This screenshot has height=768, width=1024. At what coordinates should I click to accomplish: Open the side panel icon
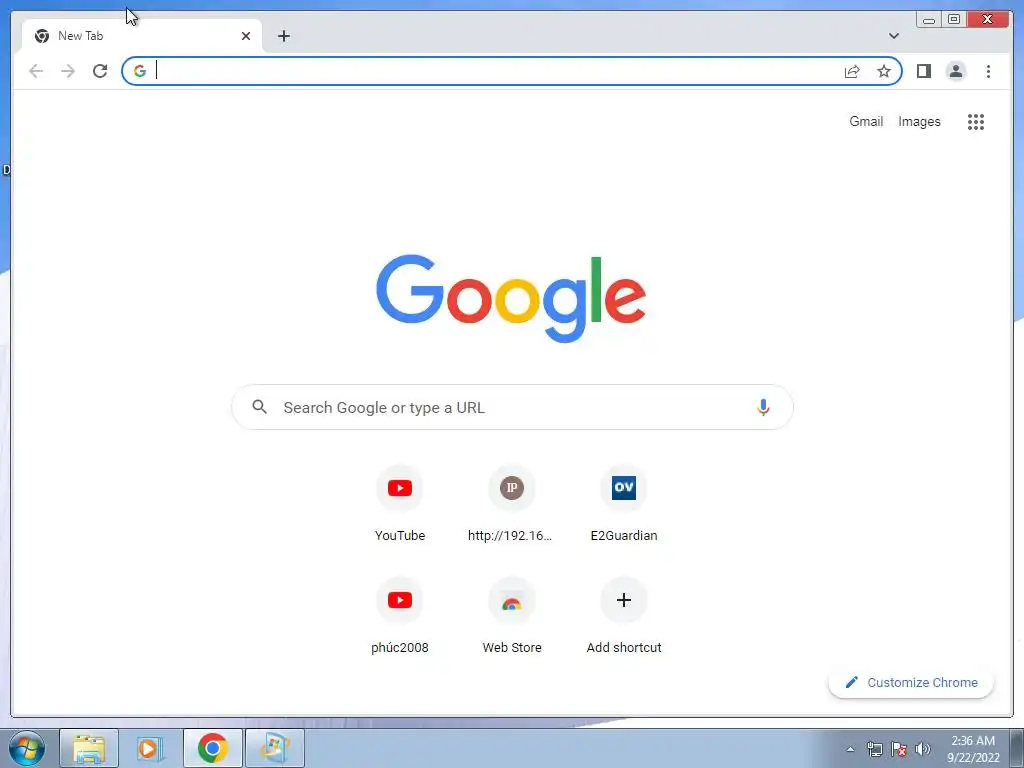(x=923, y=71)
